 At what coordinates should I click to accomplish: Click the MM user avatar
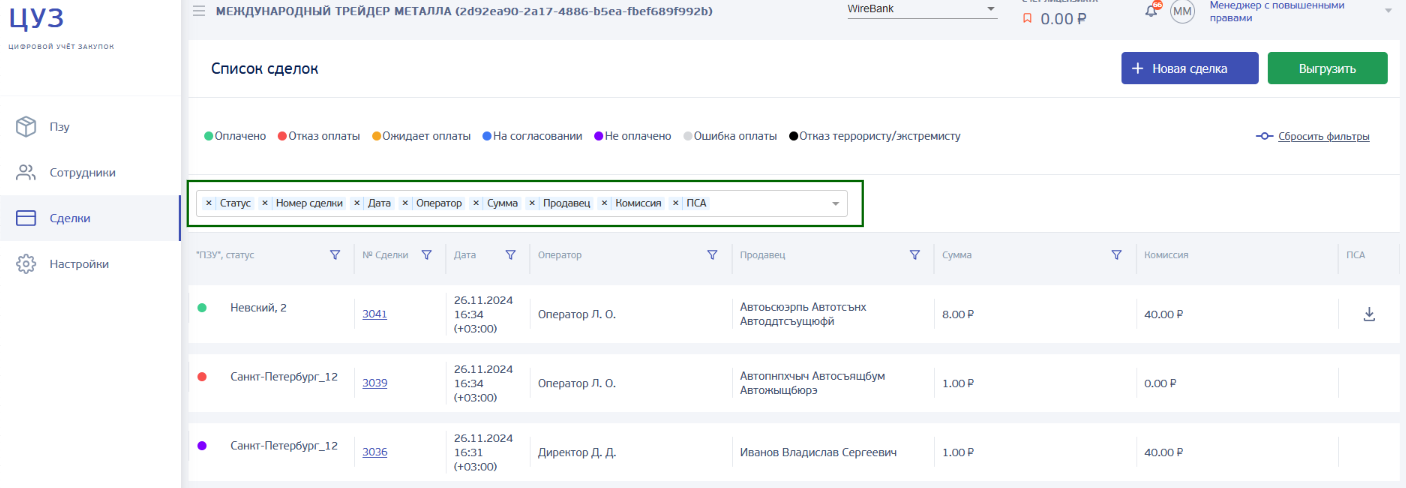[x=1183, y=11]
